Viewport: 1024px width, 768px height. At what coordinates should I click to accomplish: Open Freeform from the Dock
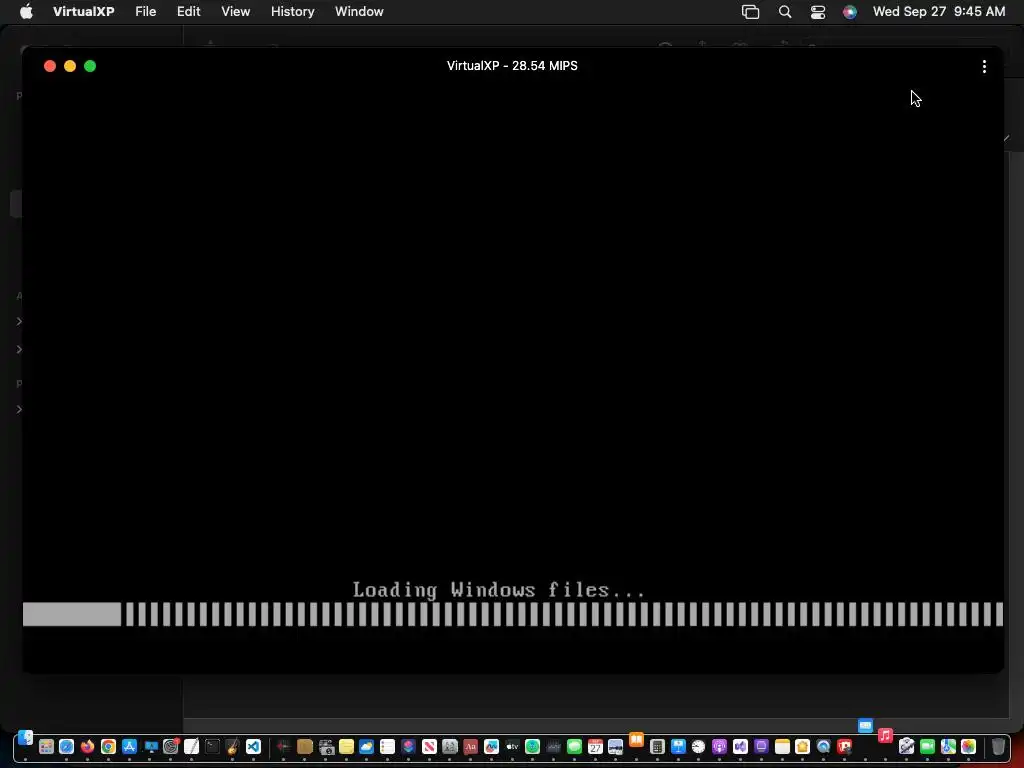point(491,746)
